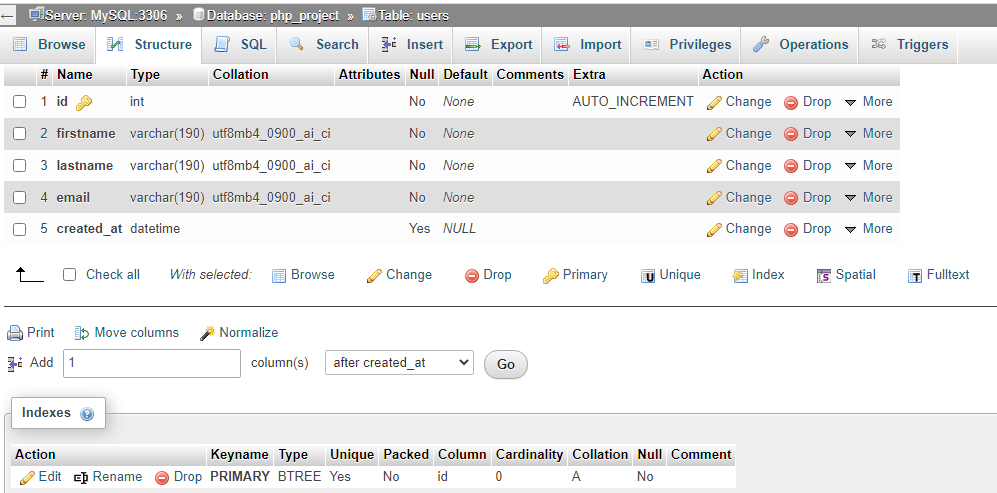Click pencil Change icon for firstname row

pos(714,134)
